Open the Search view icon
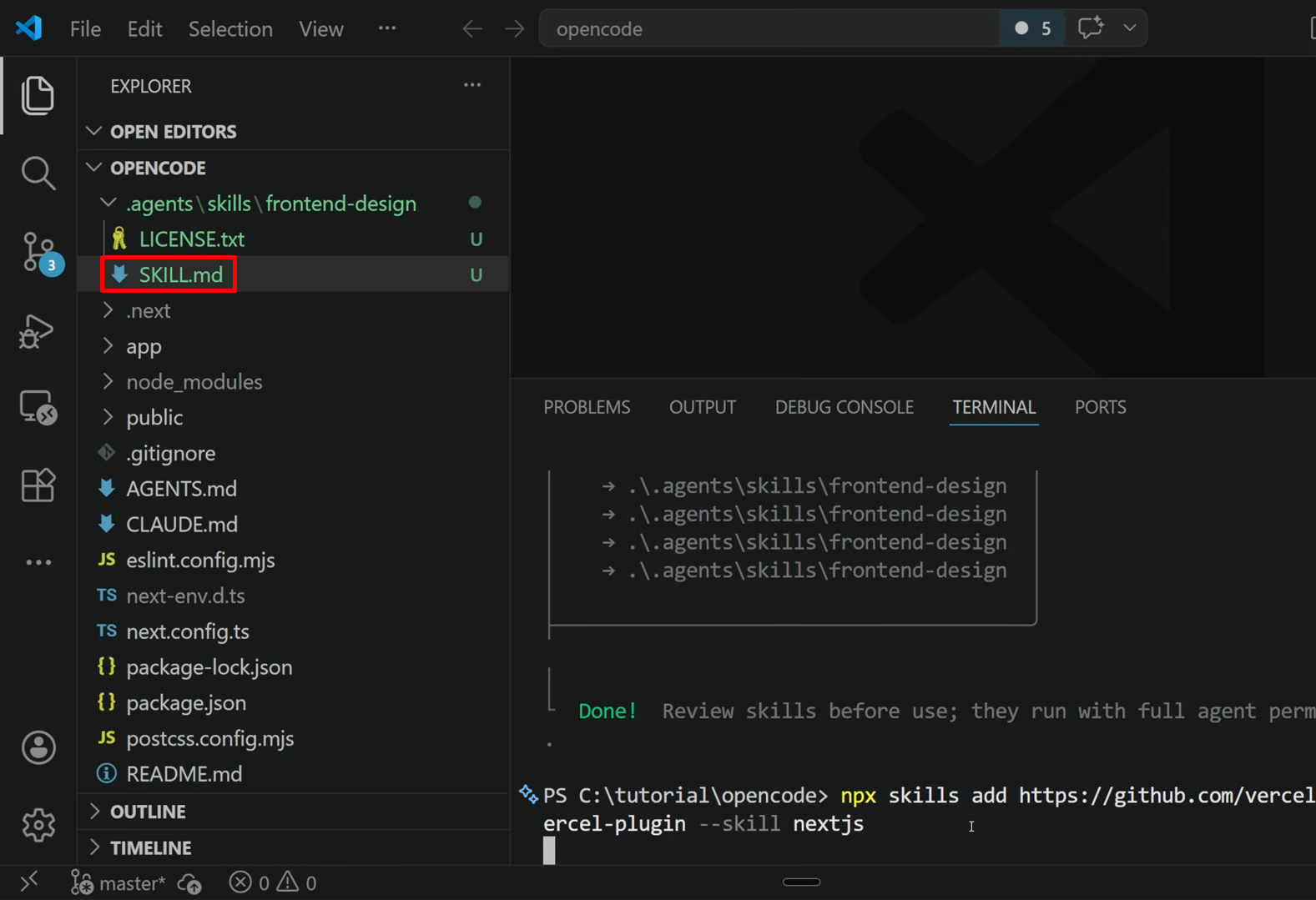This screenshot has height=900, width=1316. pos(38,173)
